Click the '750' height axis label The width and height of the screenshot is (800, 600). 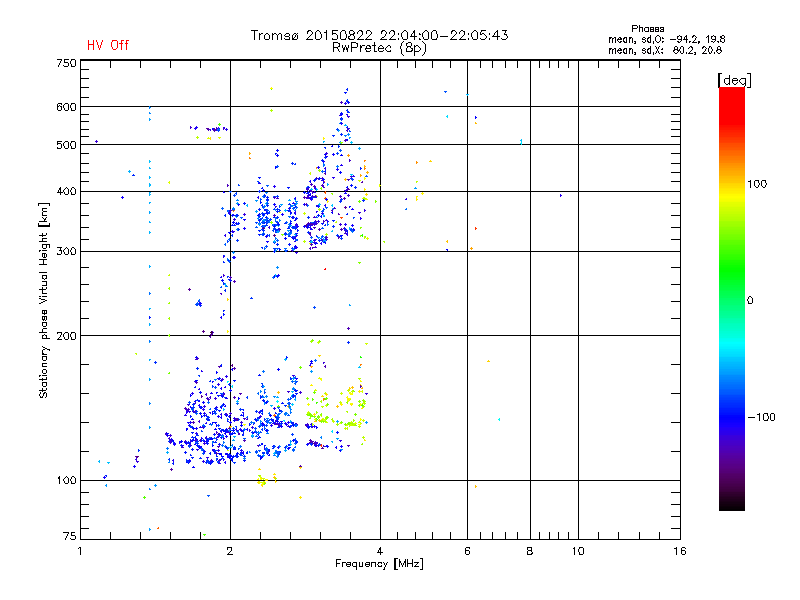point(67,63)
